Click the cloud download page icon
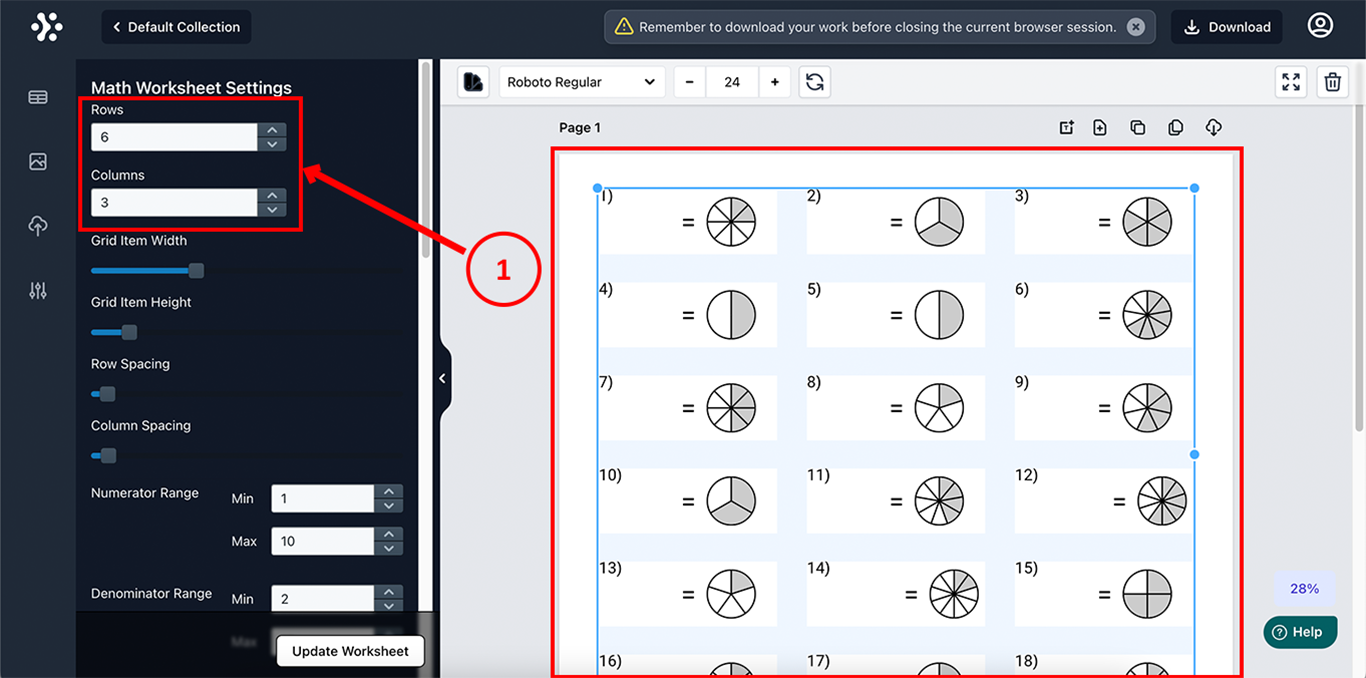This screenshot has width=1366, height=678. point(1213,127)
